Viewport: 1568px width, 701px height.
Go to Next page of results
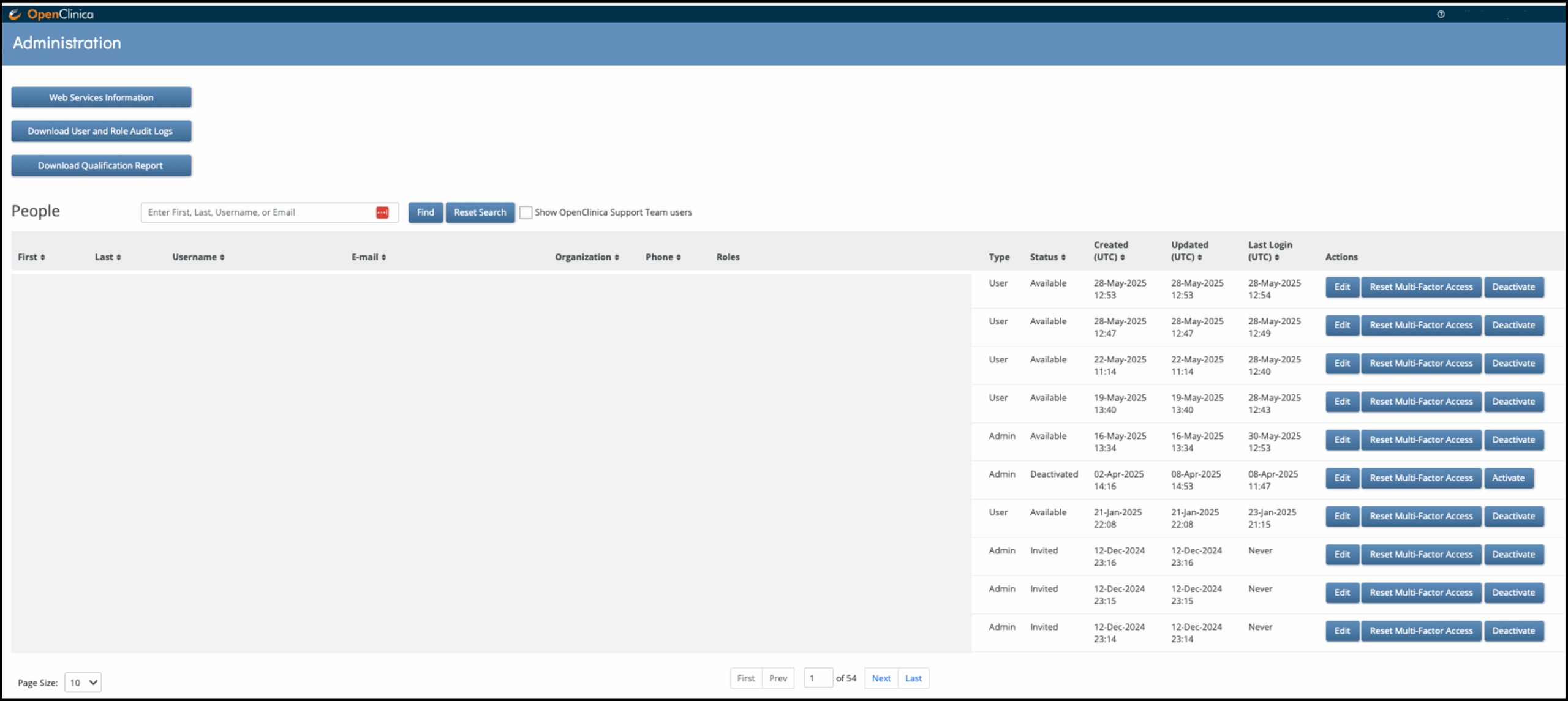coord(881,678)
